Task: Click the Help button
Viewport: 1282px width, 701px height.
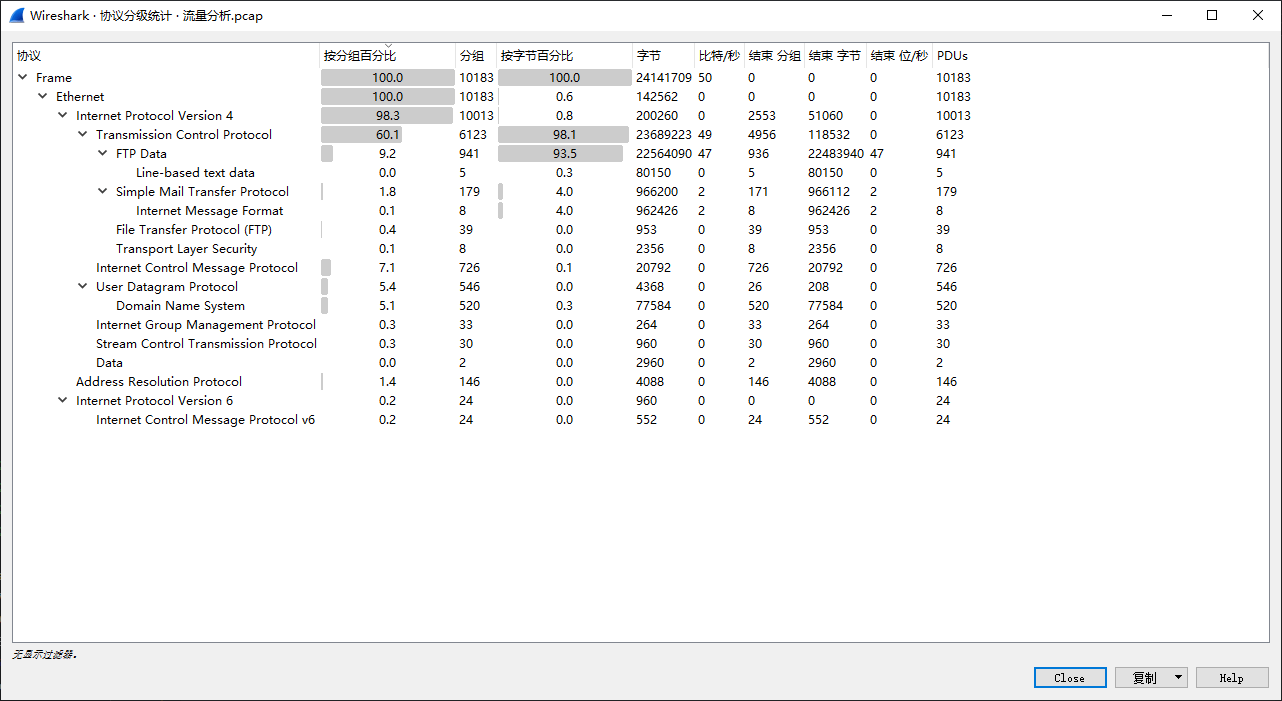Action: pyautogui.click(x=1232, y=677)
